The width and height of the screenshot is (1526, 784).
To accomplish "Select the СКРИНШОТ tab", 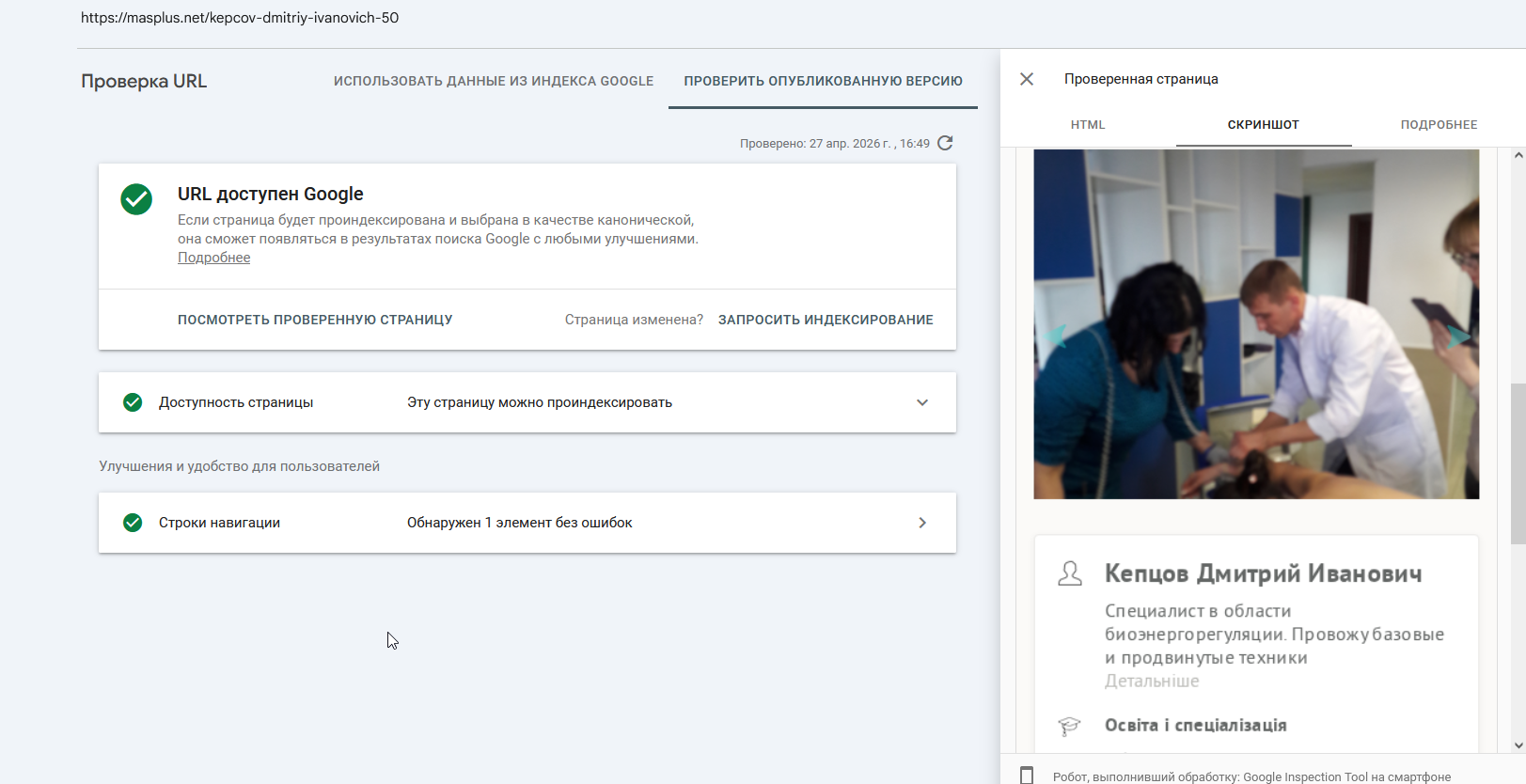I will click(1264, 124).
